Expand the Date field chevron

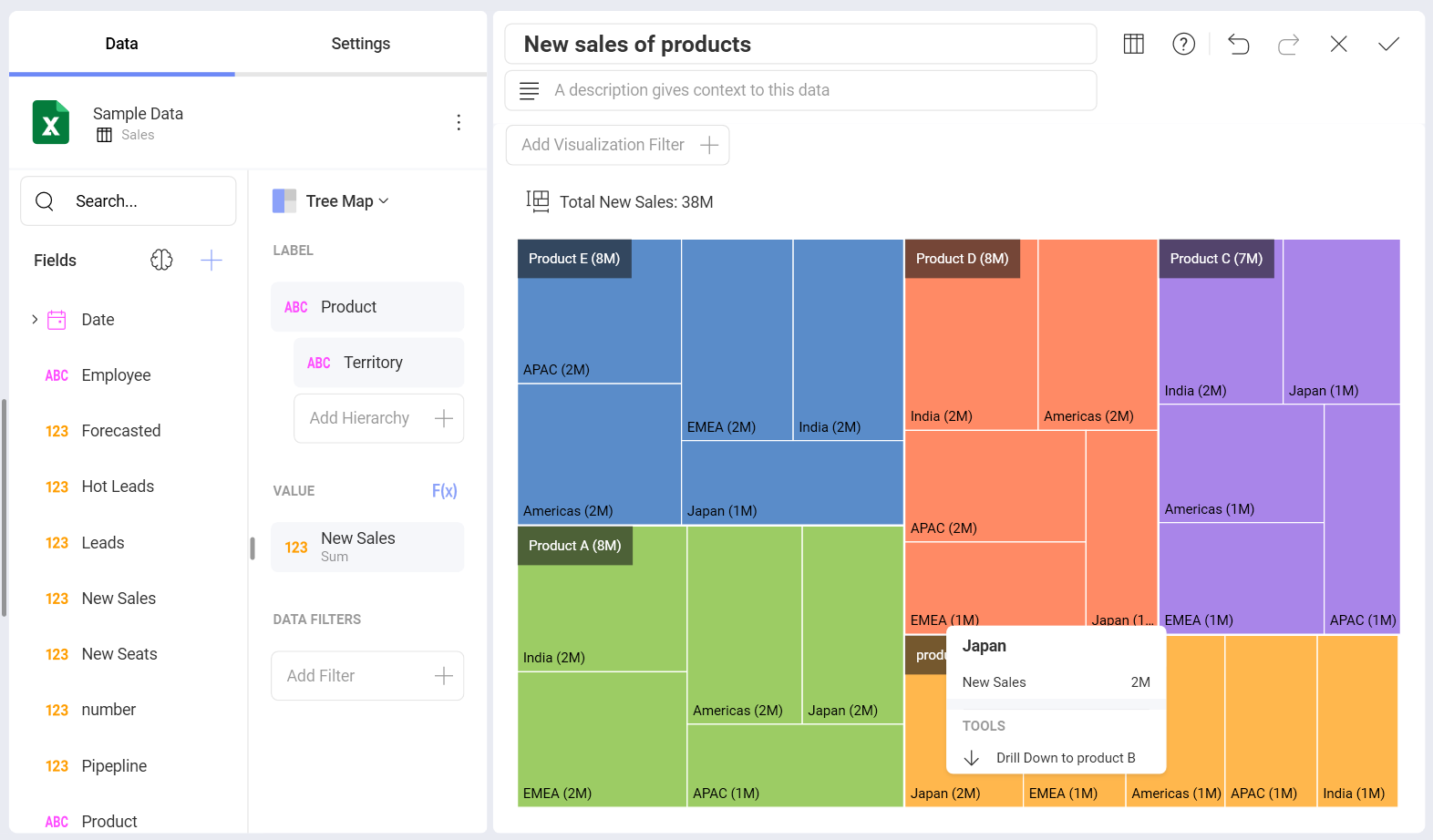point(35,319)
